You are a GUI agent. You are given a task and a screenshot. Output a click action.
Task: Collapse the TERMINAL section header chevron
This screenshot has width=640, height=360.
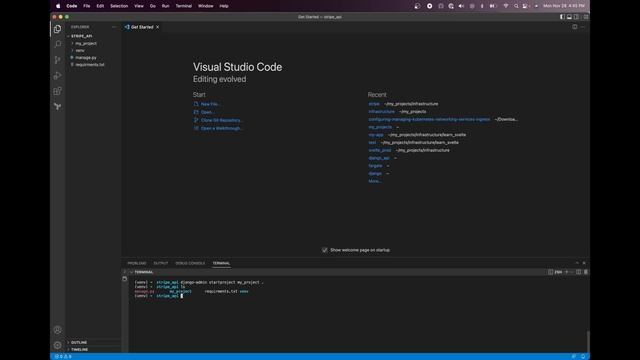click(131, 272)
